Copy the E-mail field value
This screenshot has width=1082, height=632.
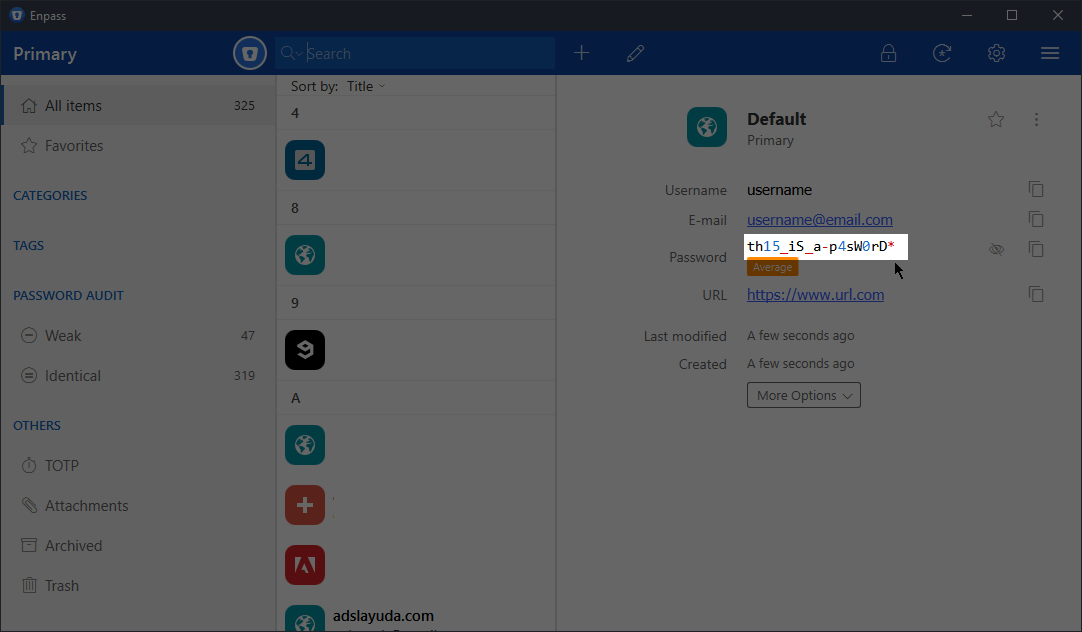1036,219
